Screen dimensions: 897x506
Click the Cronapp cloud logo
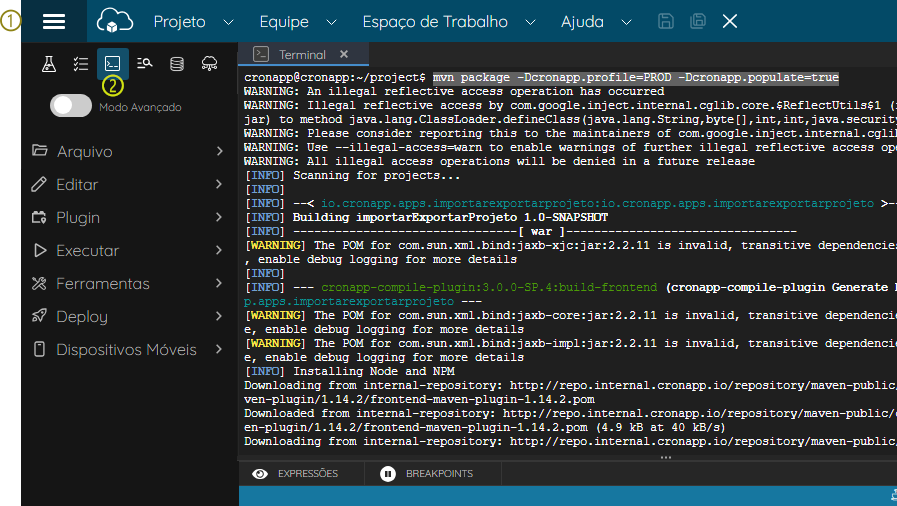click(114, 21)
